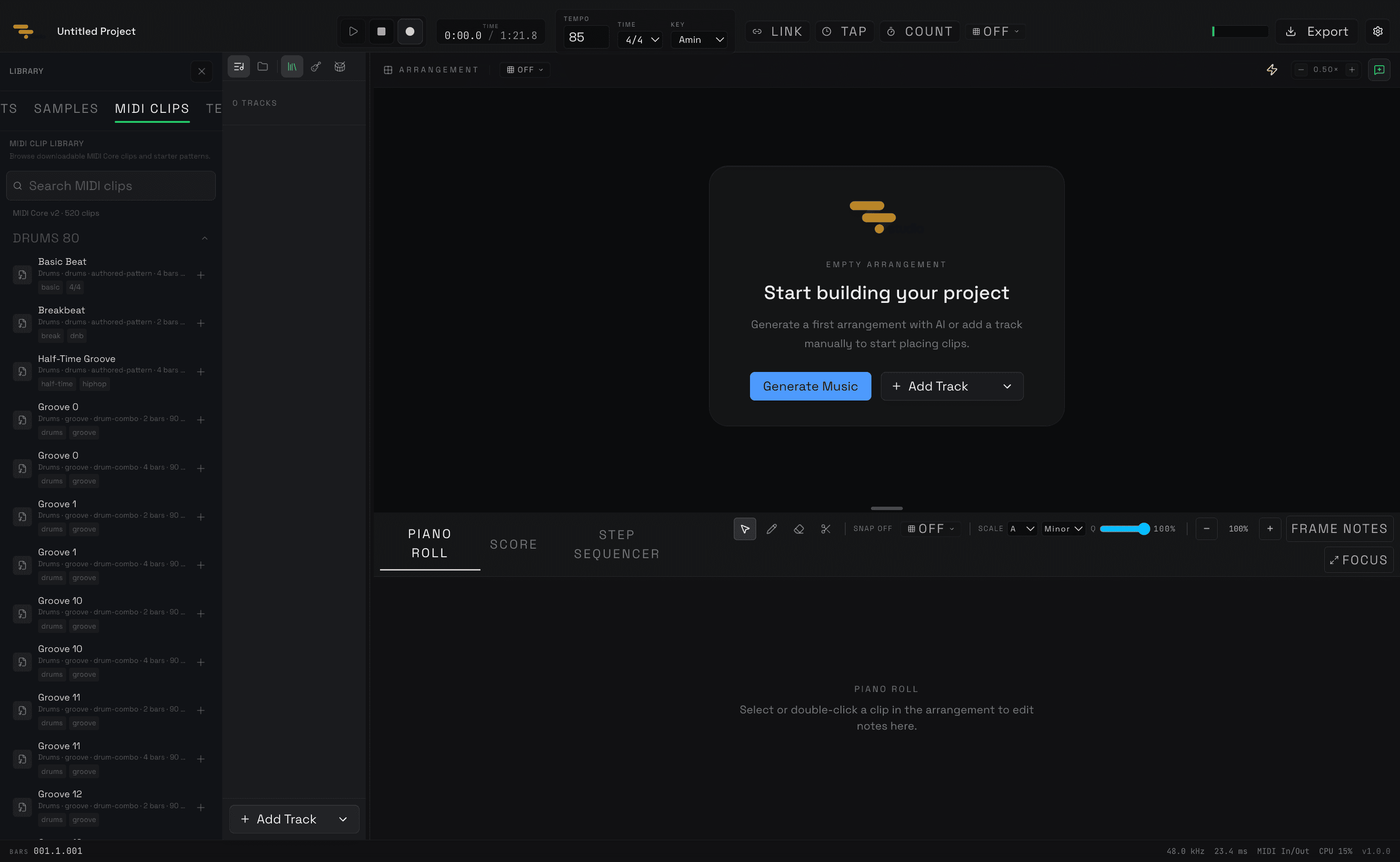The height and width of the screenshot is (862, 1400).
Task: Add the Breakbeat clip with plus icon
Action: tap(200, 323)
